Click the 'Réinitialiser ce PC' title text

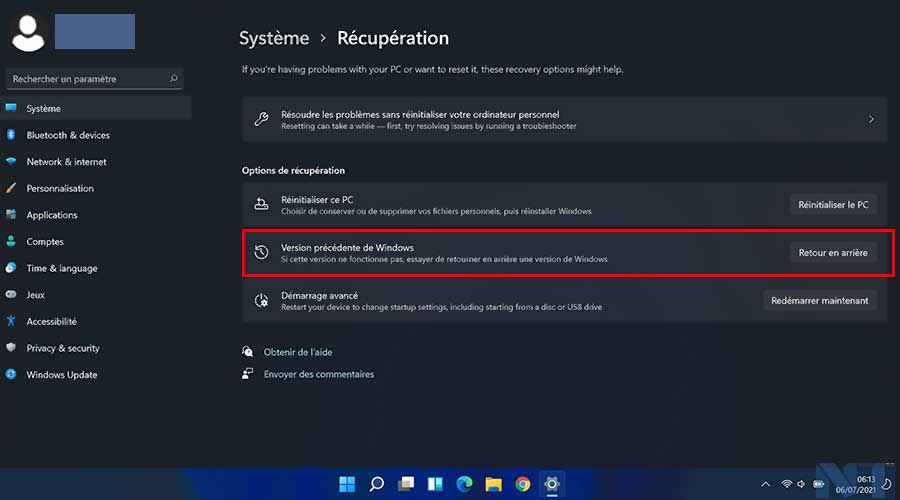point(317,199)
